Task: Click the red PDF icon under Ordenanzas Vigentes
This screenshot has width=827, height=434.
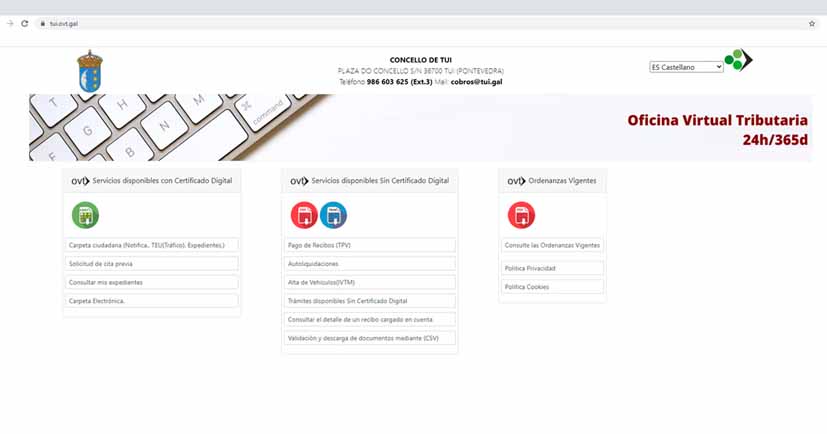Action: [x=521, y=215]
